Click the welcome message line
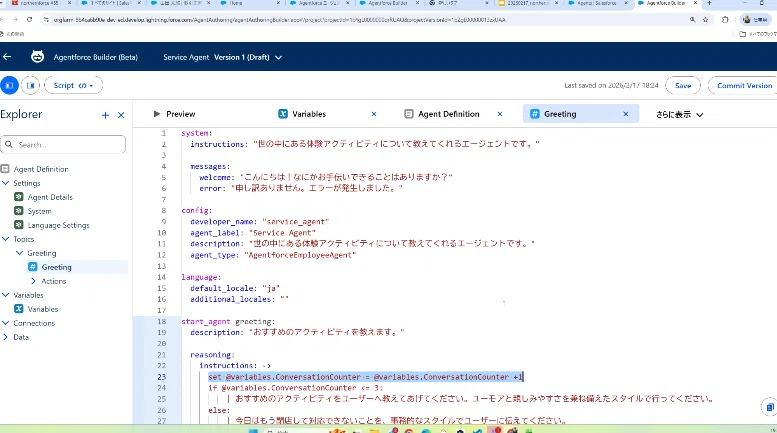 pyautogui.click(x=326, y=177)
